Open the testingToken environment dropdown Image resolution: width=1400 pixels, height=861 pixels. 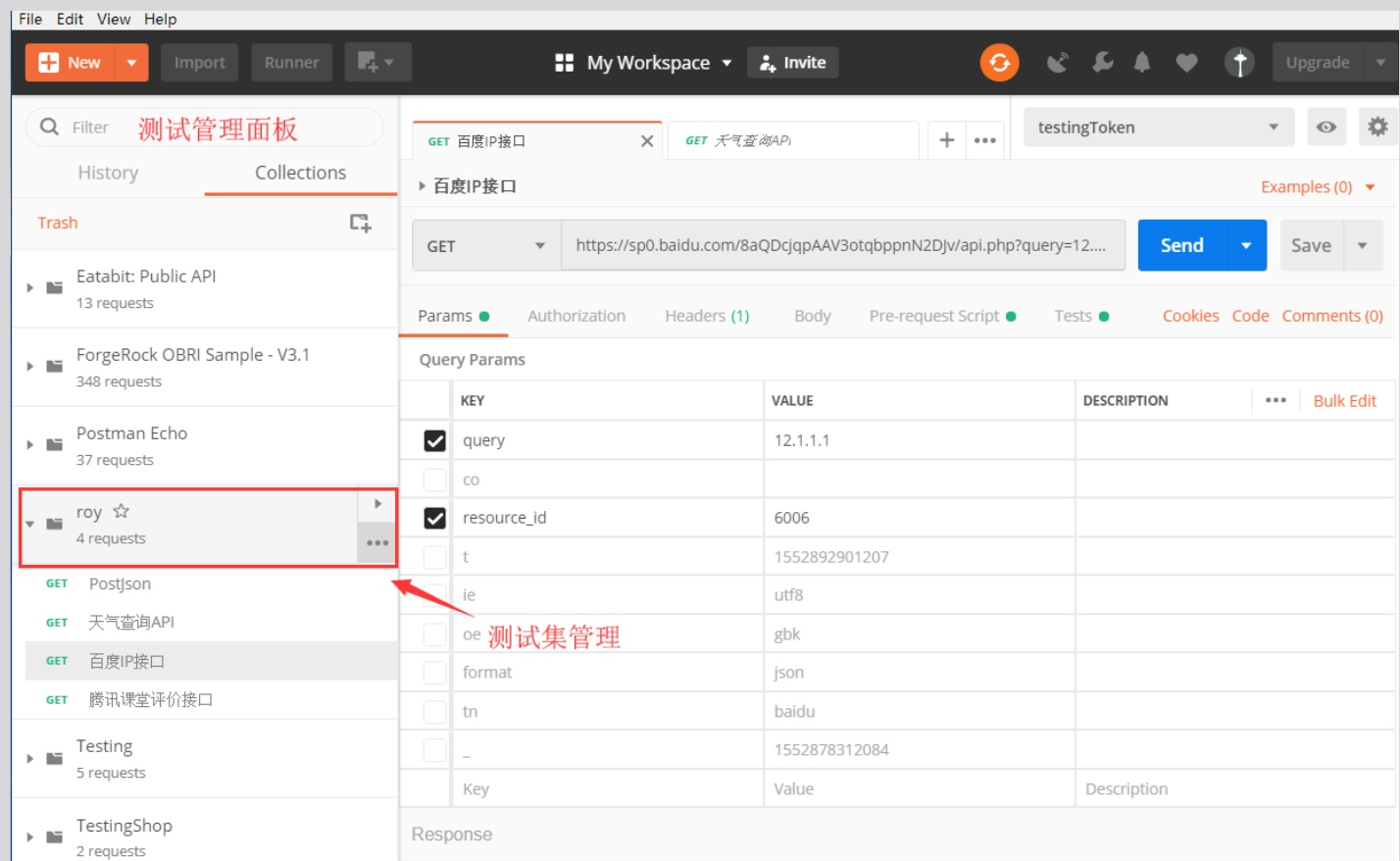coord(1159,127)
